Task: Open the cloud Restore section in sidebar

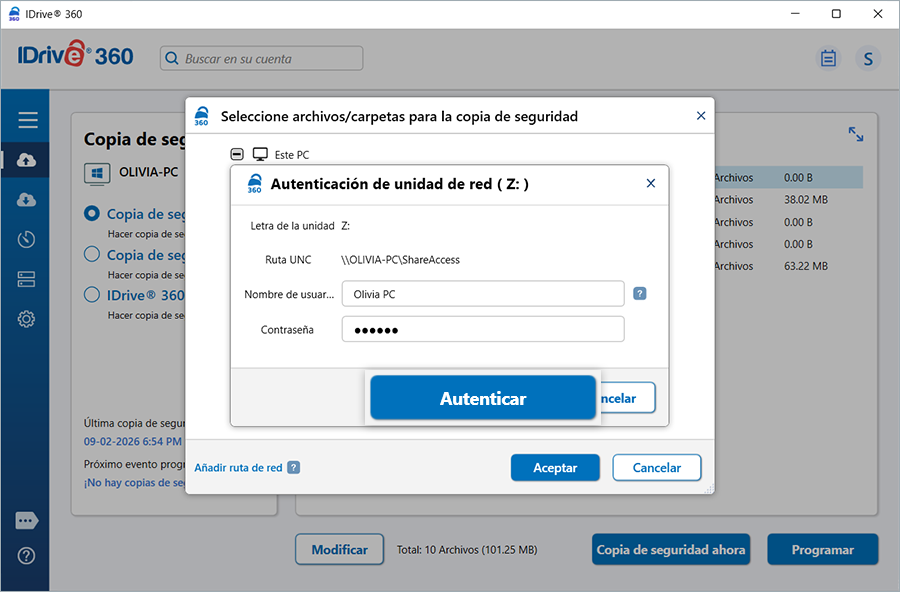Action: (26, 200)
